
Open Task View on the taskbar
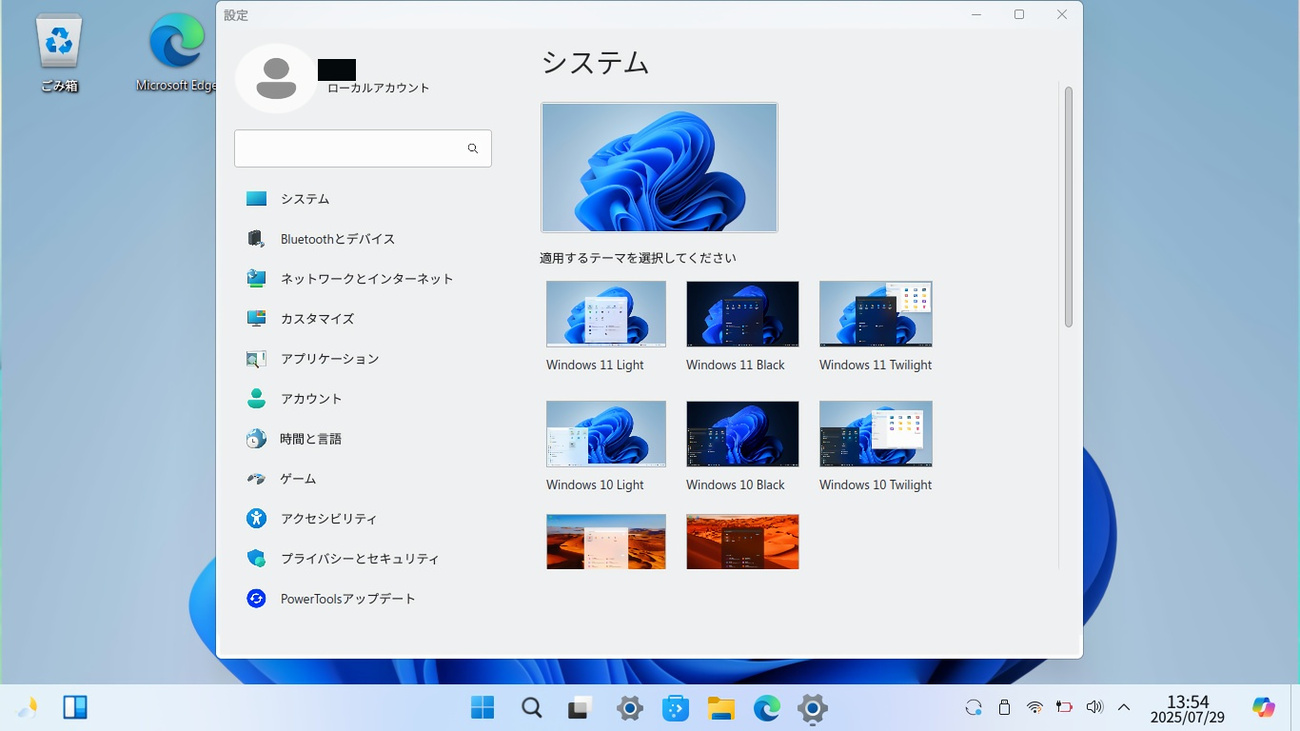click(x=580, y=708)
